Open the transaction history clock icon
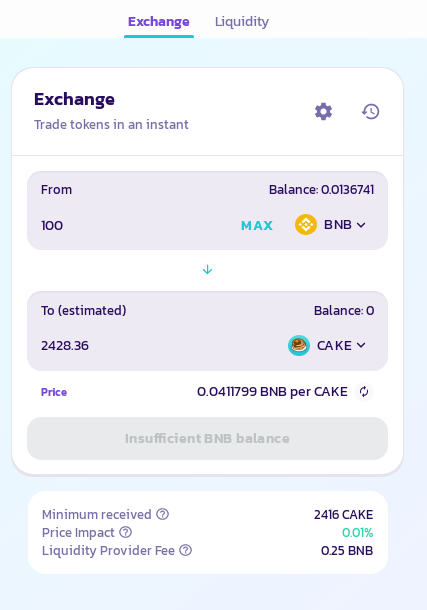The height and width of the screenshot is (610, 427). pos(371,112)
